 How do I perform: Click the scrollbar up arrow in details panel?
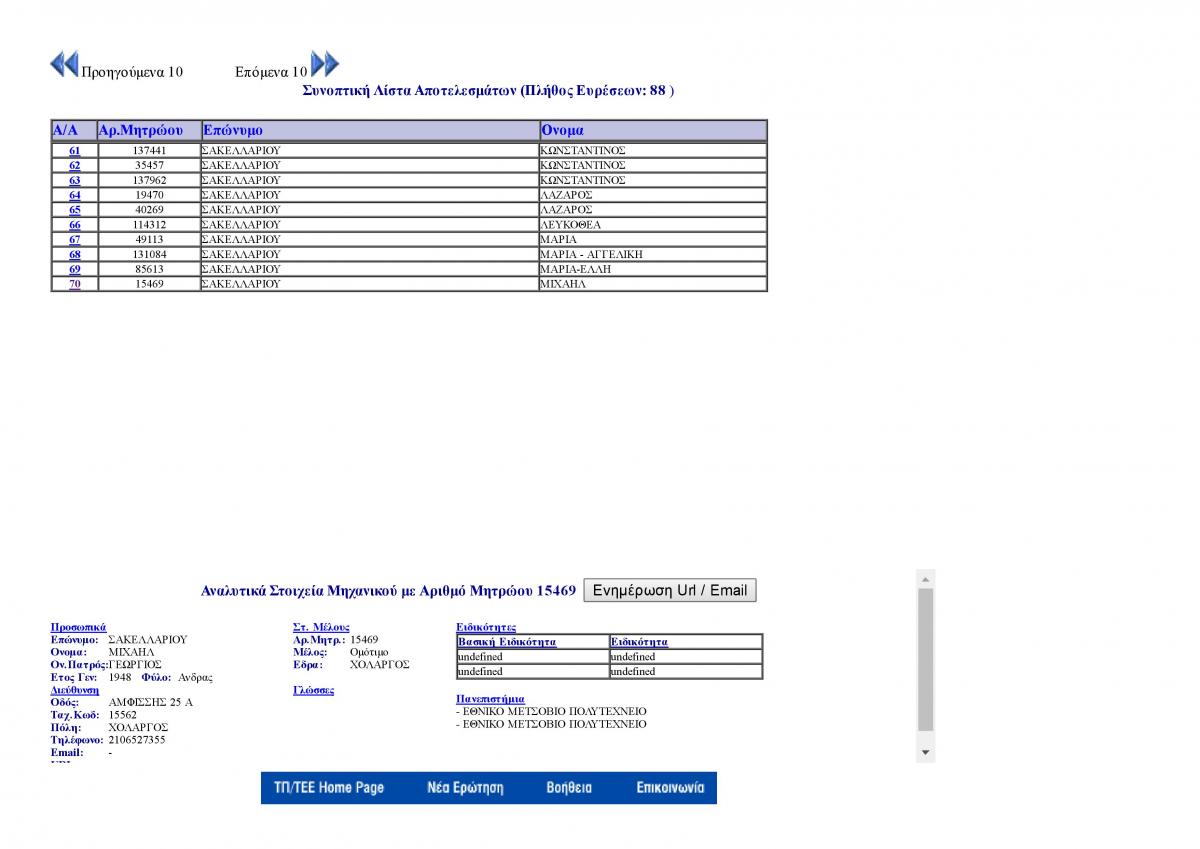tap(925, 579)
